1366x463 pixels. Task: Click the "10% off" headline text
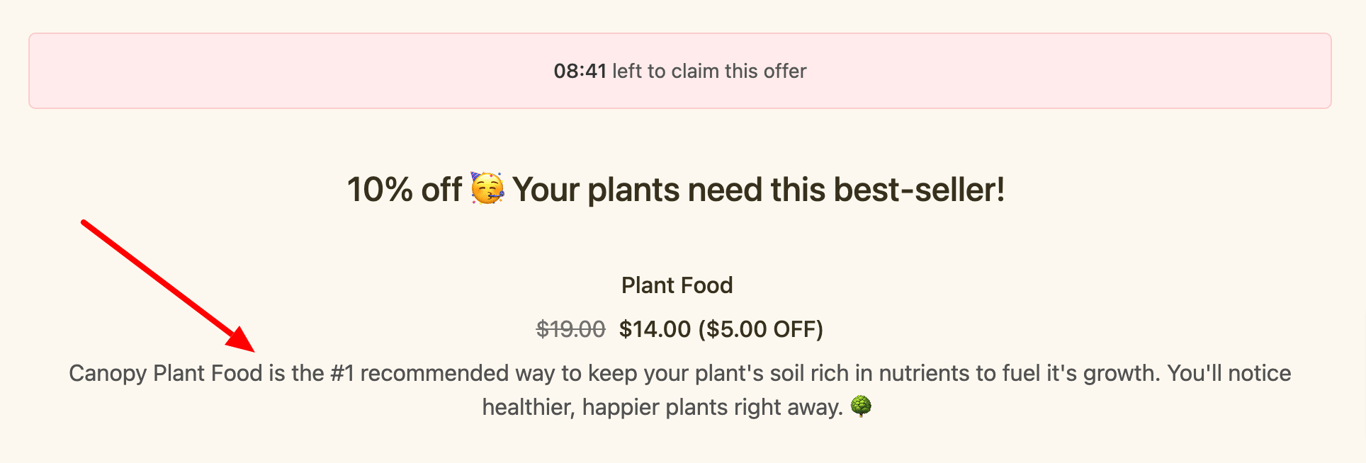[x=404, y=189]
